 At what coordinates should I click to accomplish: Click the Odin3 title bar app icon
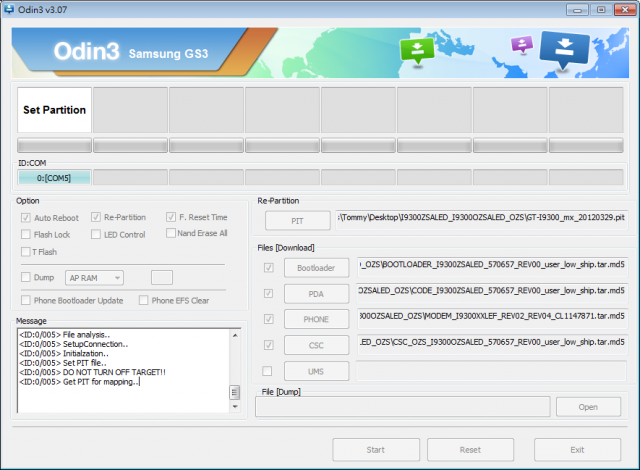[9, 9]
